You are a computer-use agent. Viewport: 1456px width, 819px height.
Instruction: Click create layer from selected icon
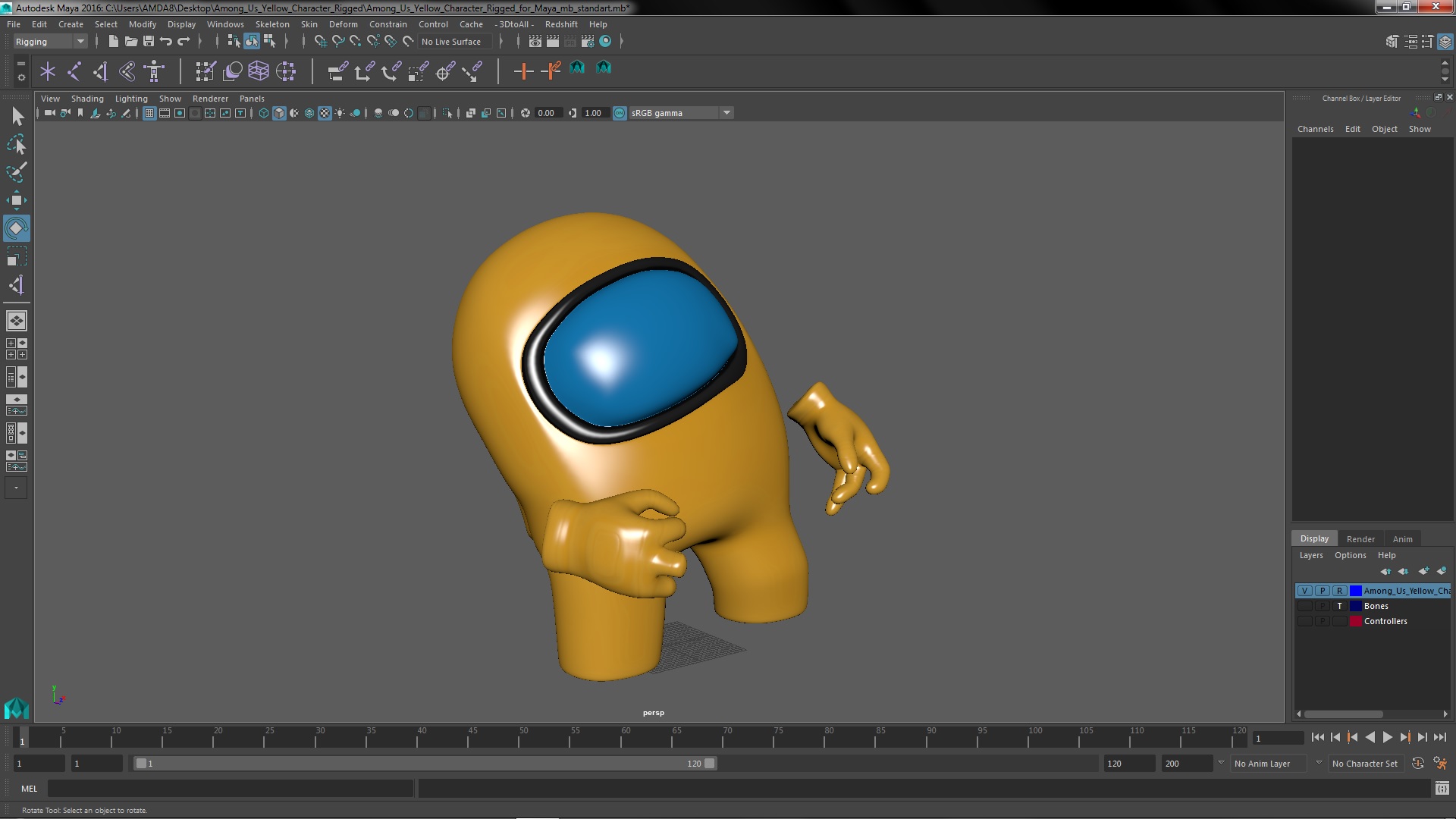tap(1442, 571)
